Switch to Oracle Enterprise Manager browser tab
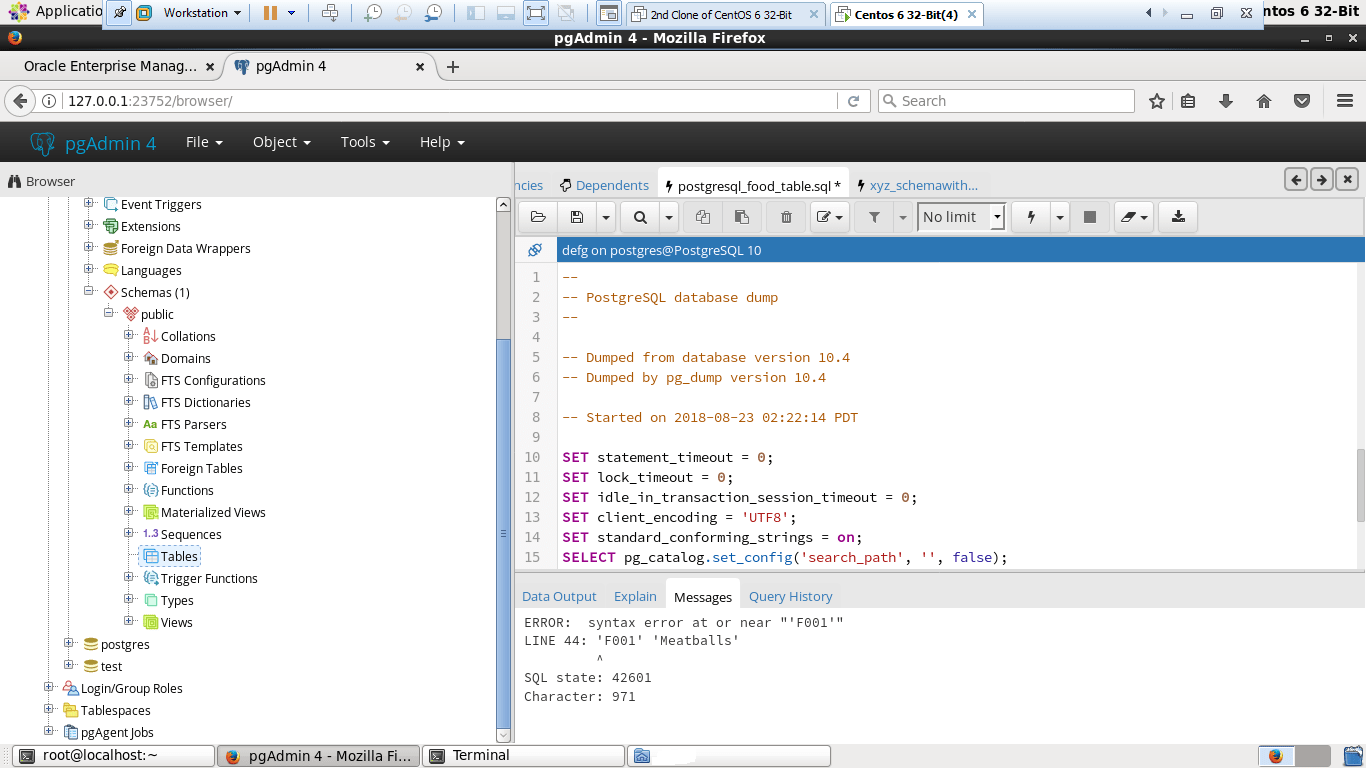This screenshot has width=1366, height=778. click(111, 67)
